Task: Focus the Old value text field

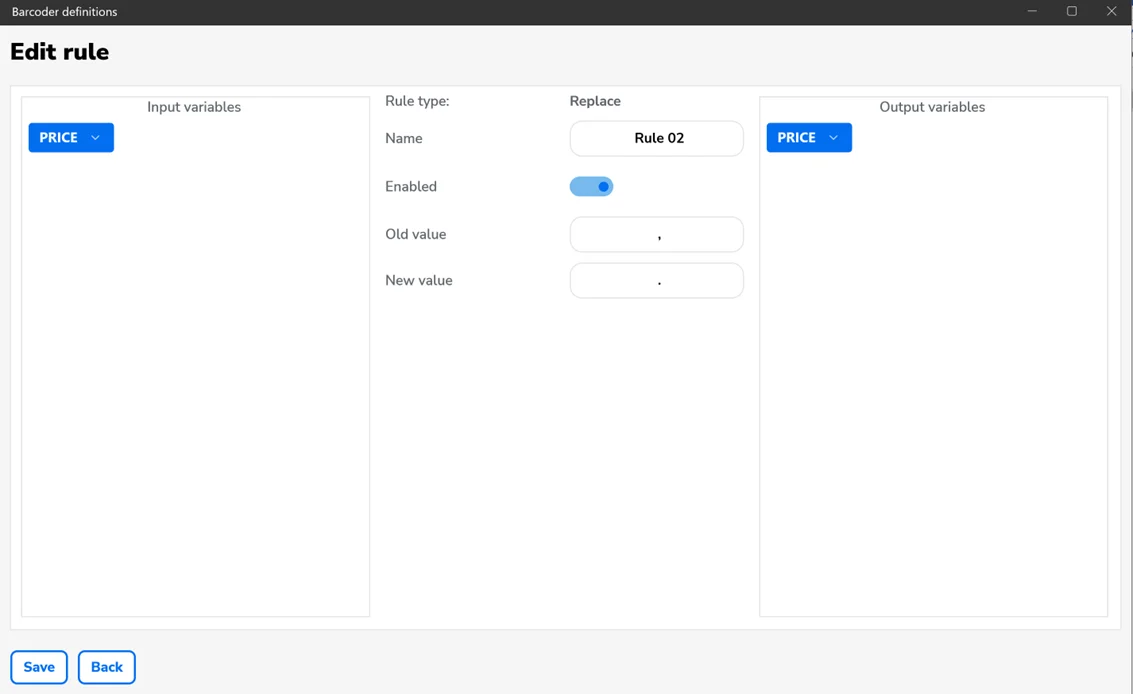Action: 656,235
